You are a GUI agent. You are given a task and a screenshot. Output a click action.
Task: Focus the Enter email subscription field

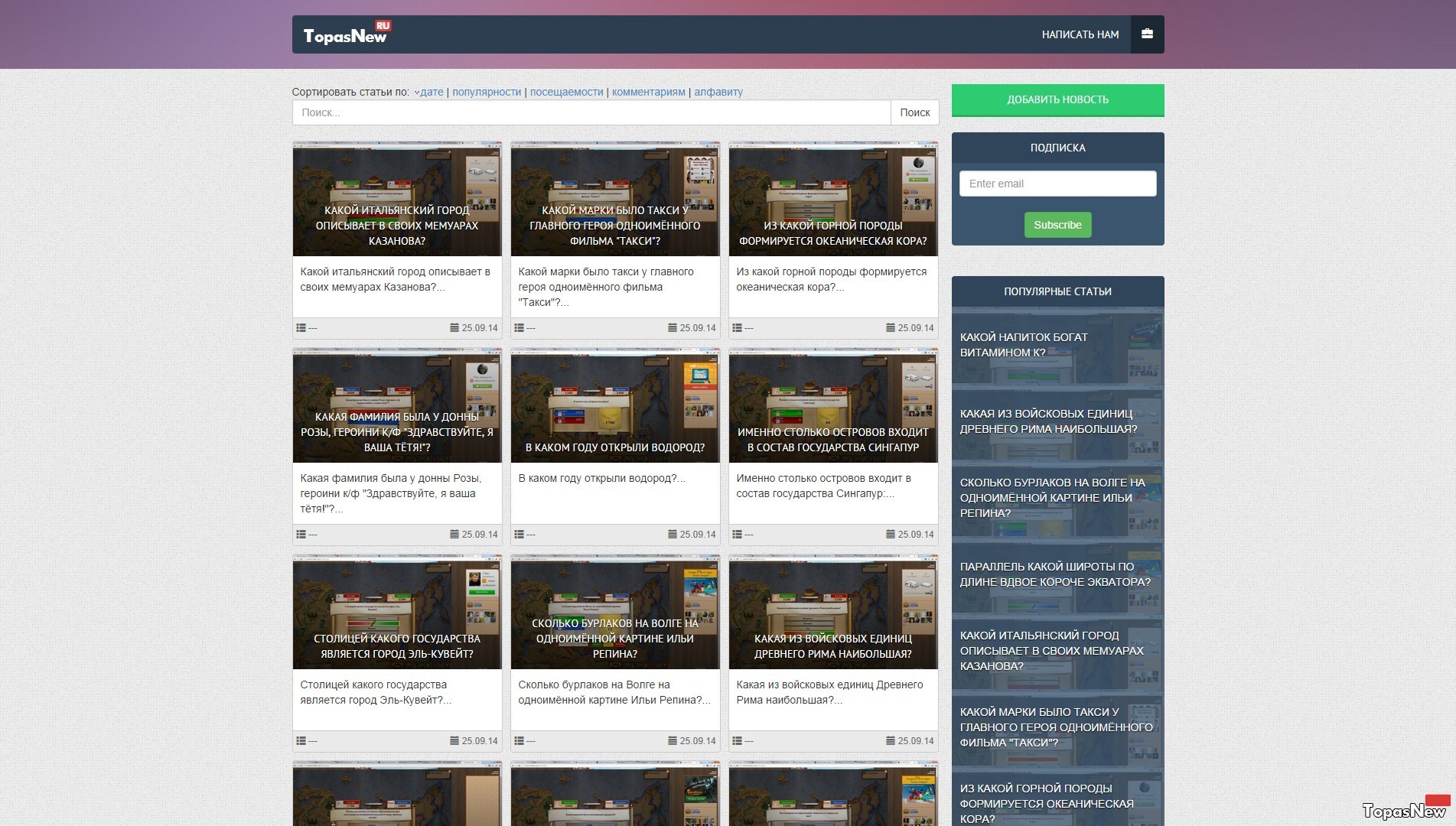[x=1057, y=184]
